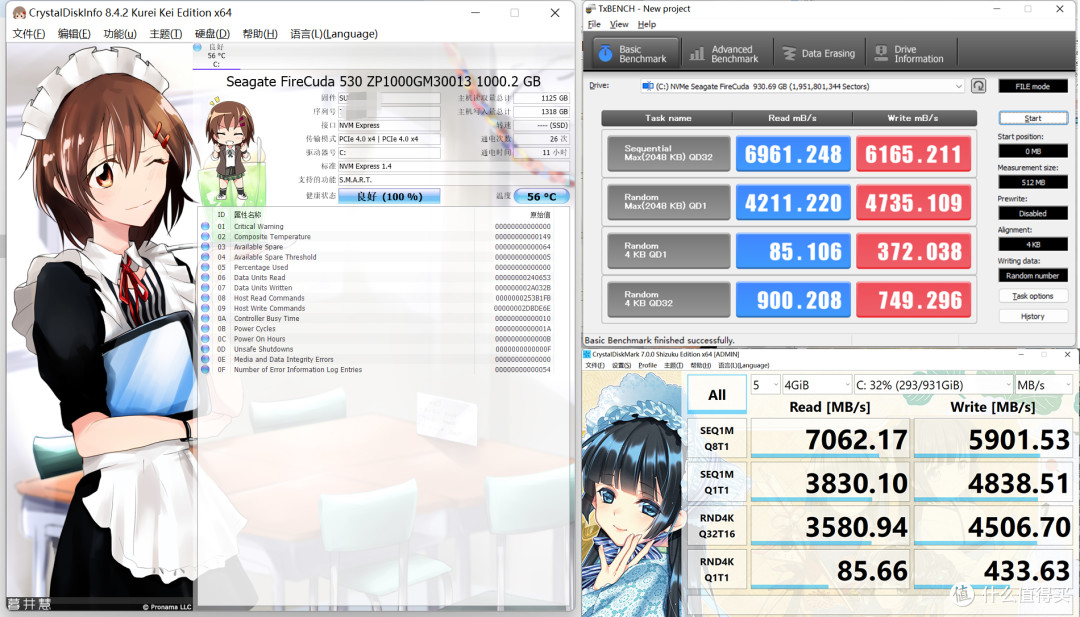Select the Host Write Commands attribute row
The height and width of the screenshot is (617, 1080).
pyautogui.click(x=377, y=308)
